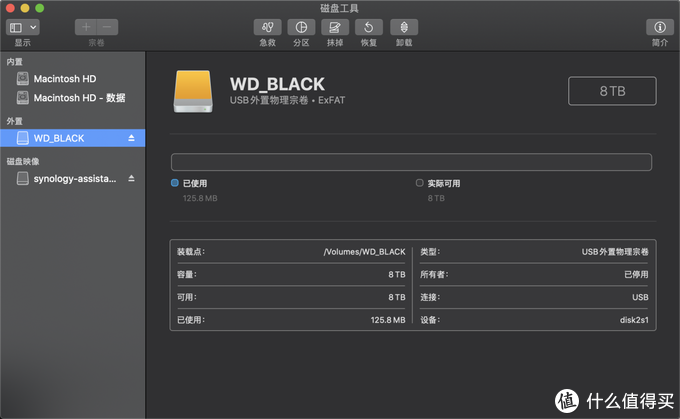Click the Macintosh HD - 数据 disk icon
Image resolution: width=680 pixels, height=419 pixels.
[23, 98]
